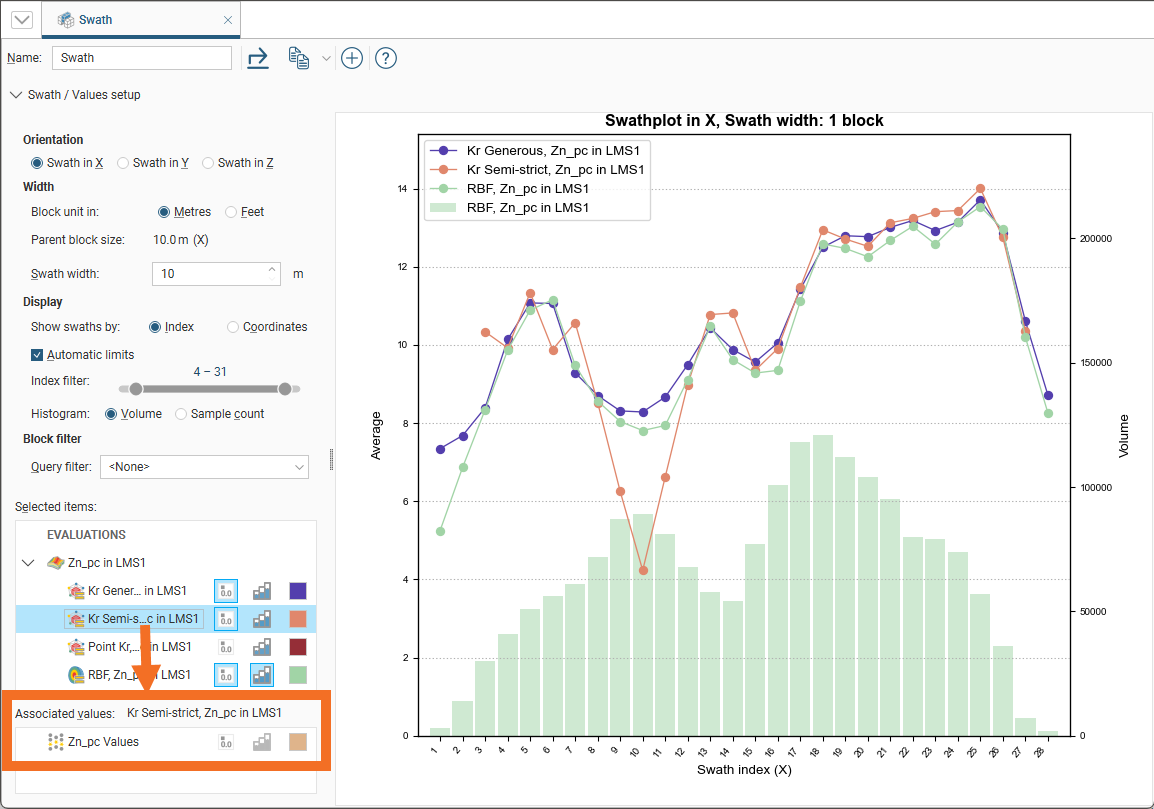Select the Swath in Y orientation

124,163
